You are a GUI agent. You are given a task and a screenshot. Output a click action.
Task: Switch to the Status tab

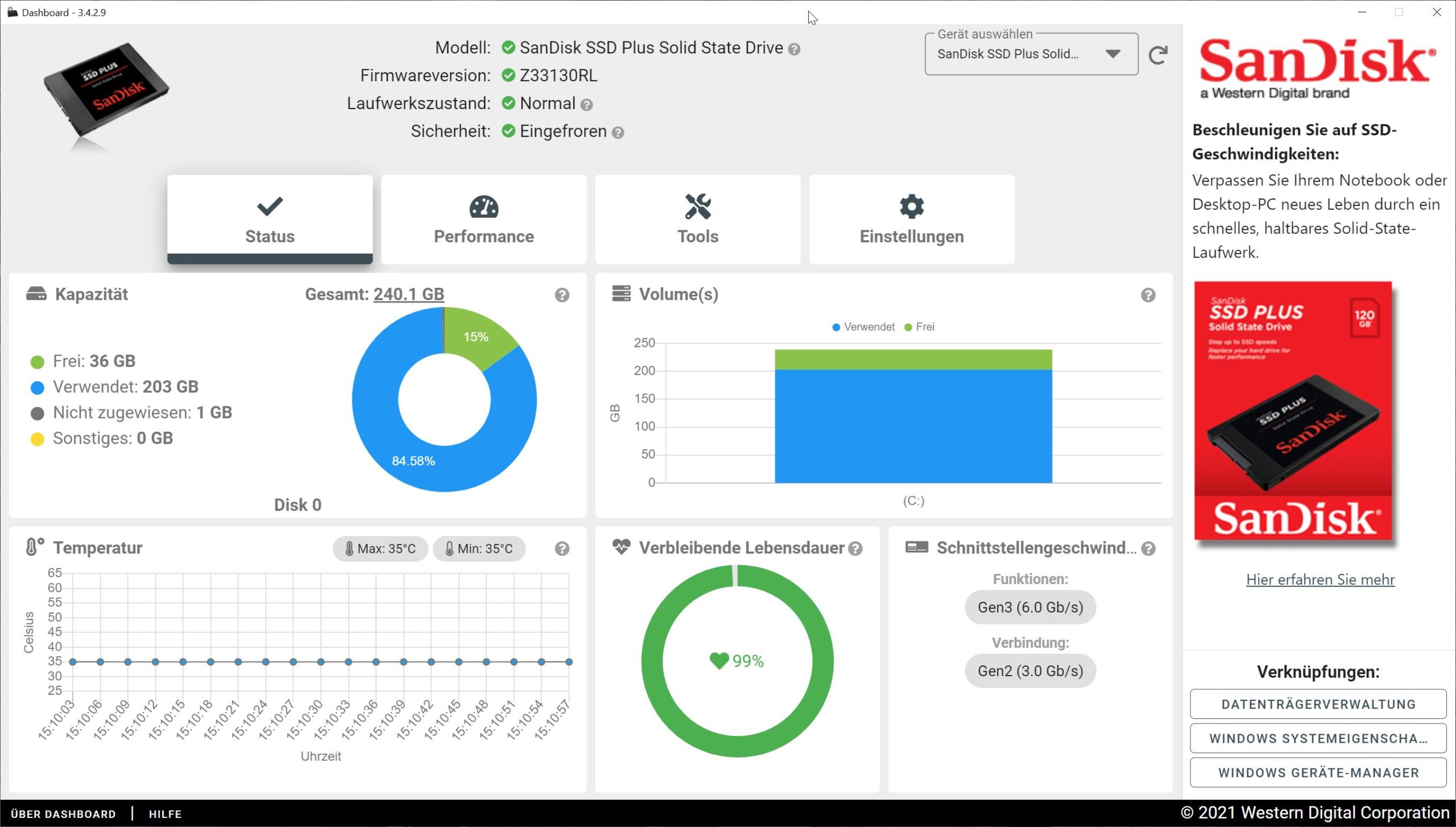tap(270, 220)
